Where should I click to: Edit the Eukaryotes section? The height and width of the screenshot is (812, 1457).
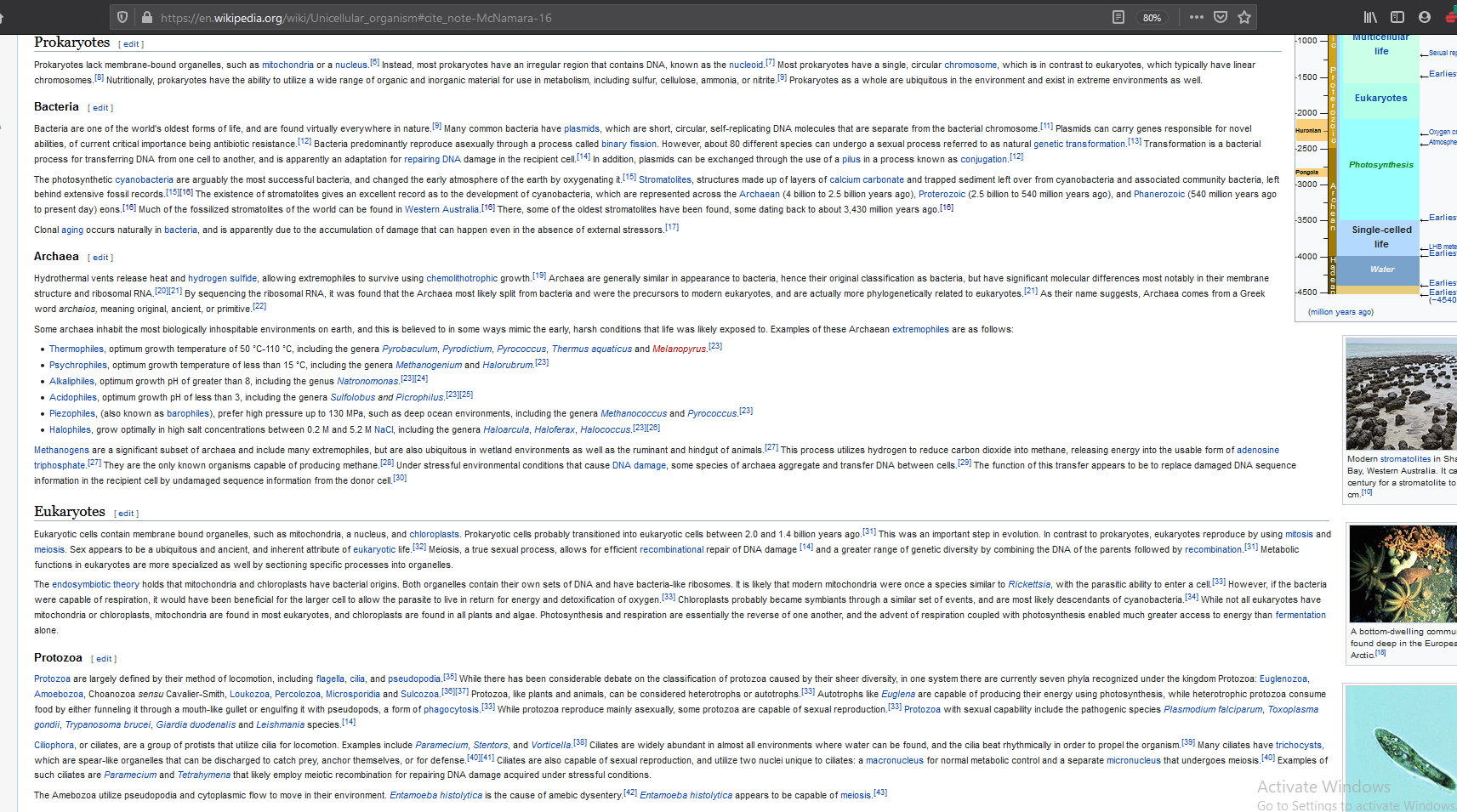coord(126,514)
